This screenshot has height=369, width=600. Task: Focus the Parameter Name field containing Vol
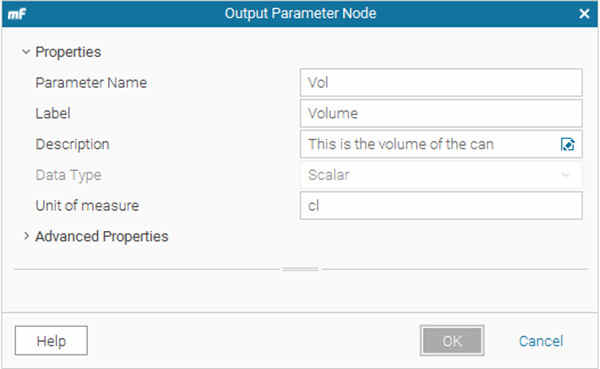pos(441,83)
